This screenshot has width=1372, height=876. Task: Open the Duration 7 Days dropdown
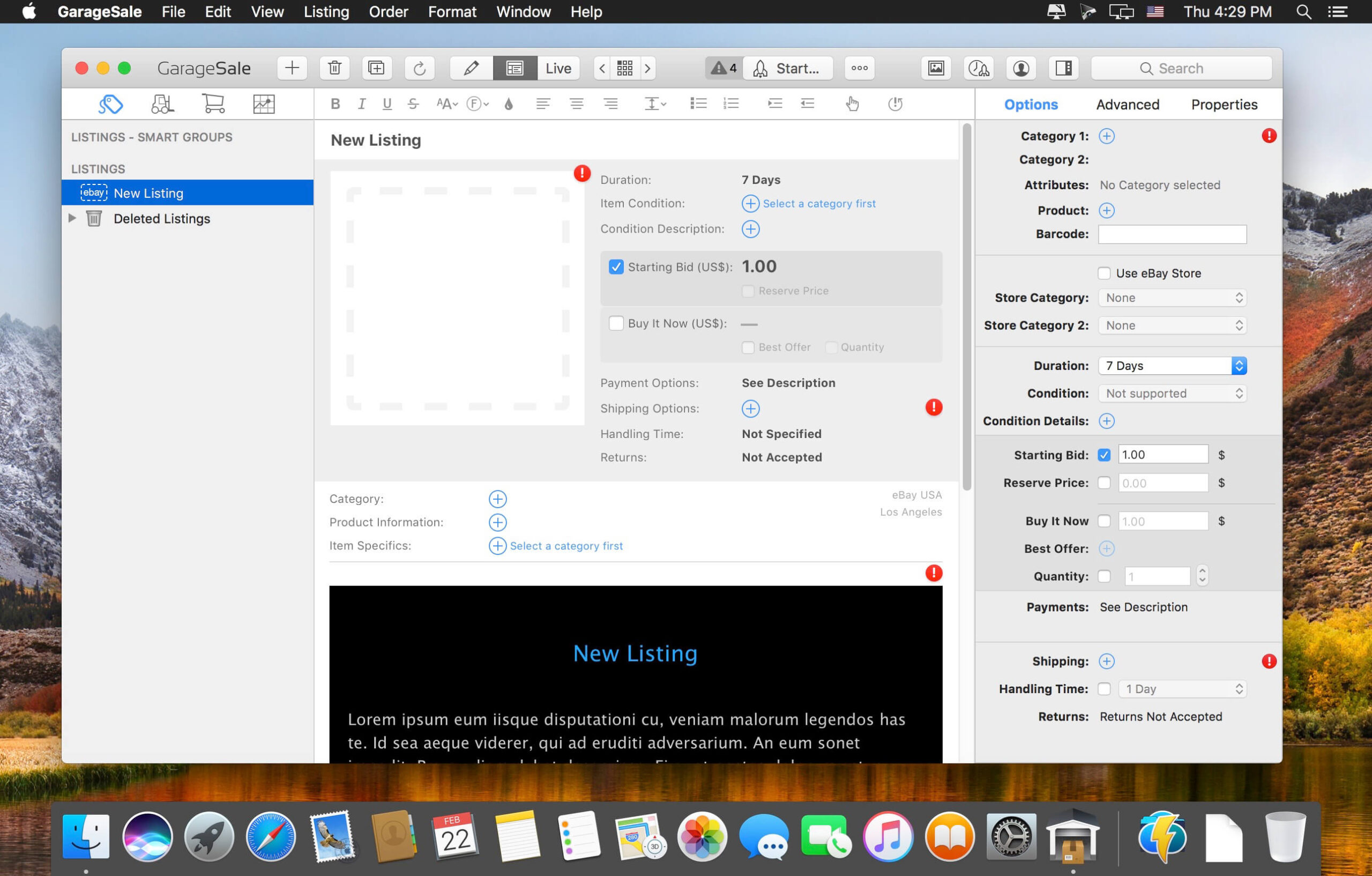point(1172,365)
